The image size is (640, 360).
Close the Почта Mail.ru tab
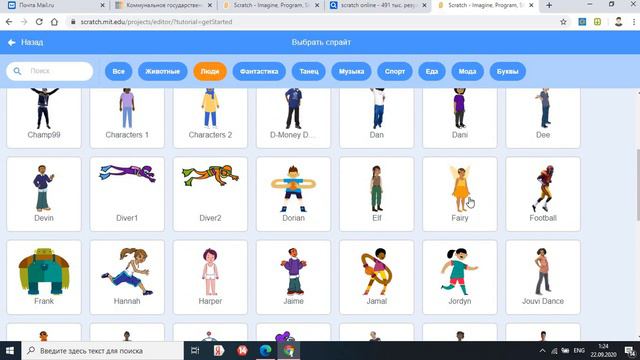click(102, 6)
